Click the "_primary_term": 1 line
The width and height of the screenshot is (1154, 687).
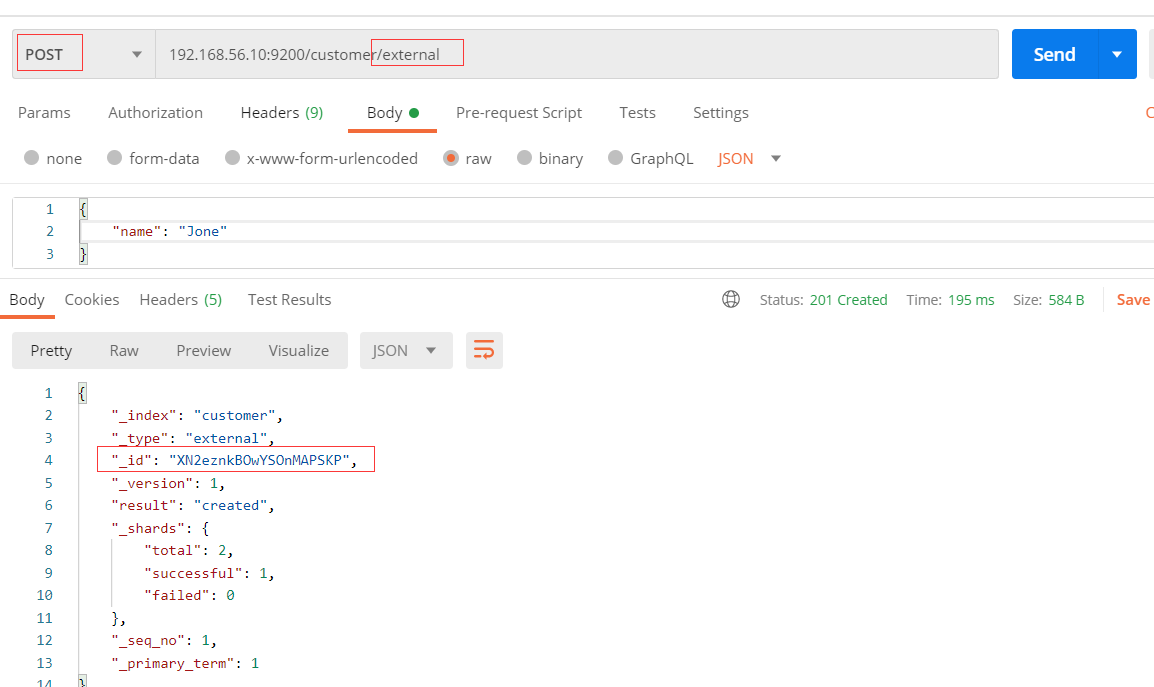coord(185,663)
